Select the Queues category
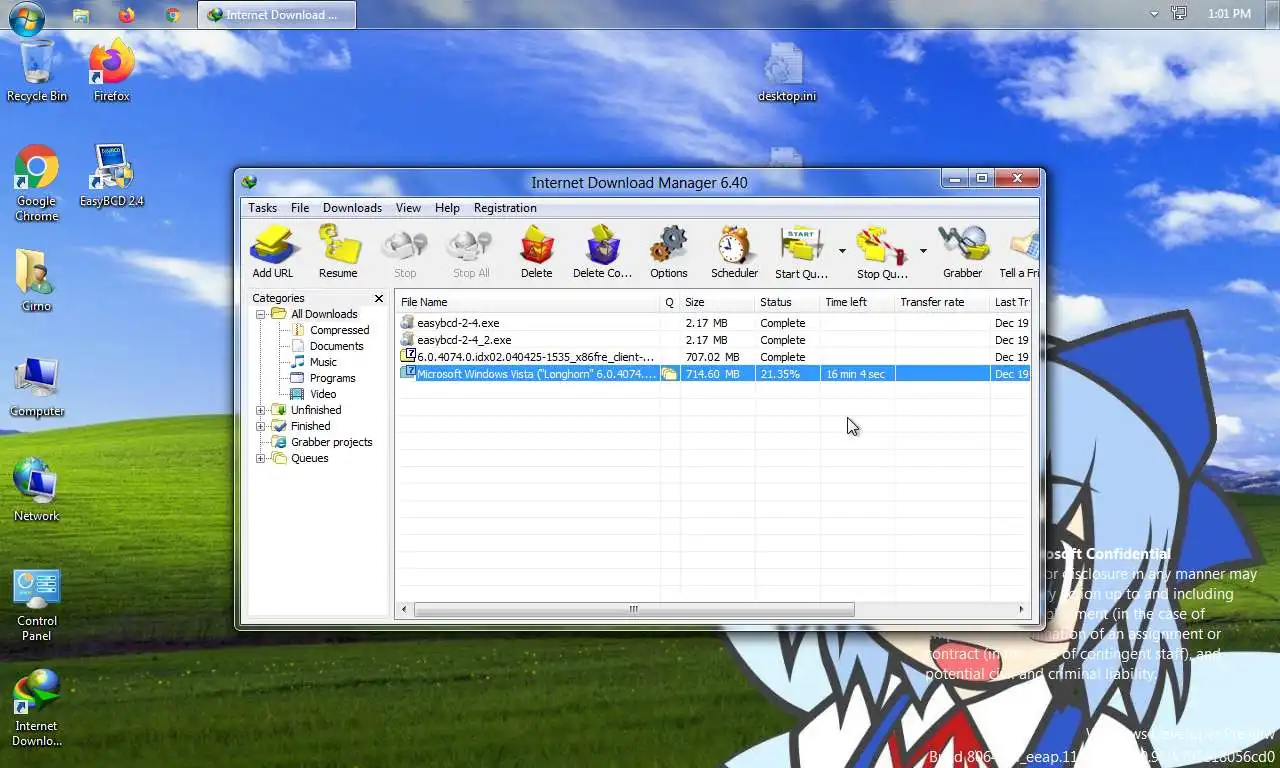This screenshot has width=1280, height=768. coord(309,458)
